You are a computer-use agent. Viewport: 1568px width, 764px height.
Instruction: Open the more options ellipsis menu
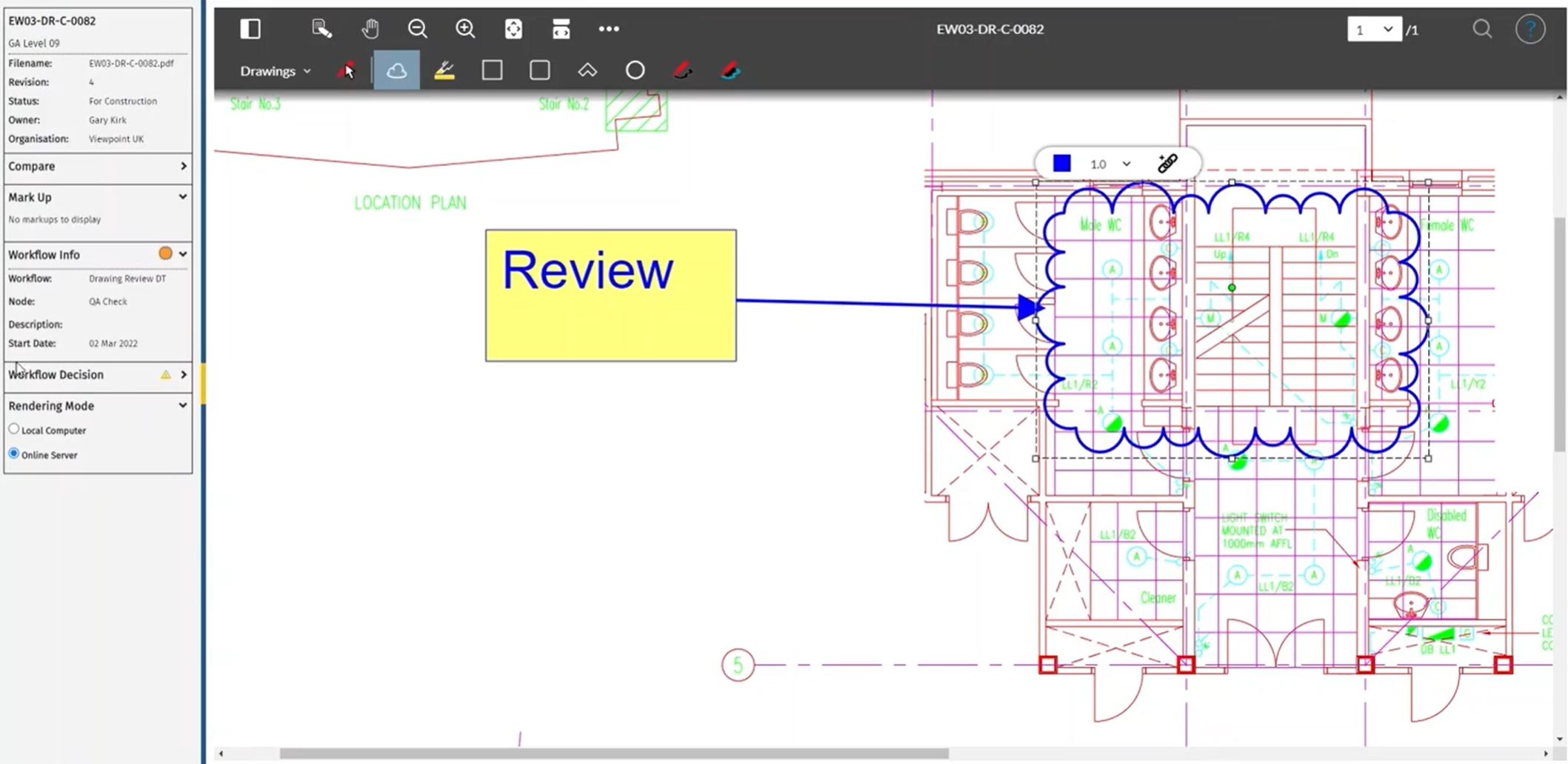click(x=609, y=29)
